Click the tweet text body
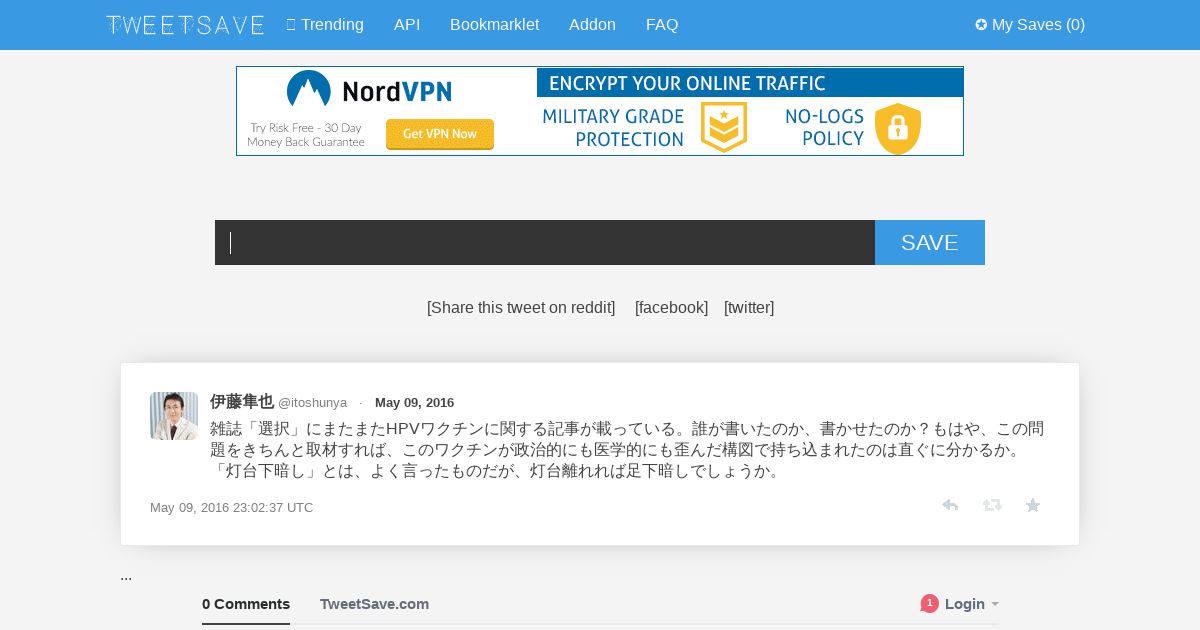 point(627,450)
